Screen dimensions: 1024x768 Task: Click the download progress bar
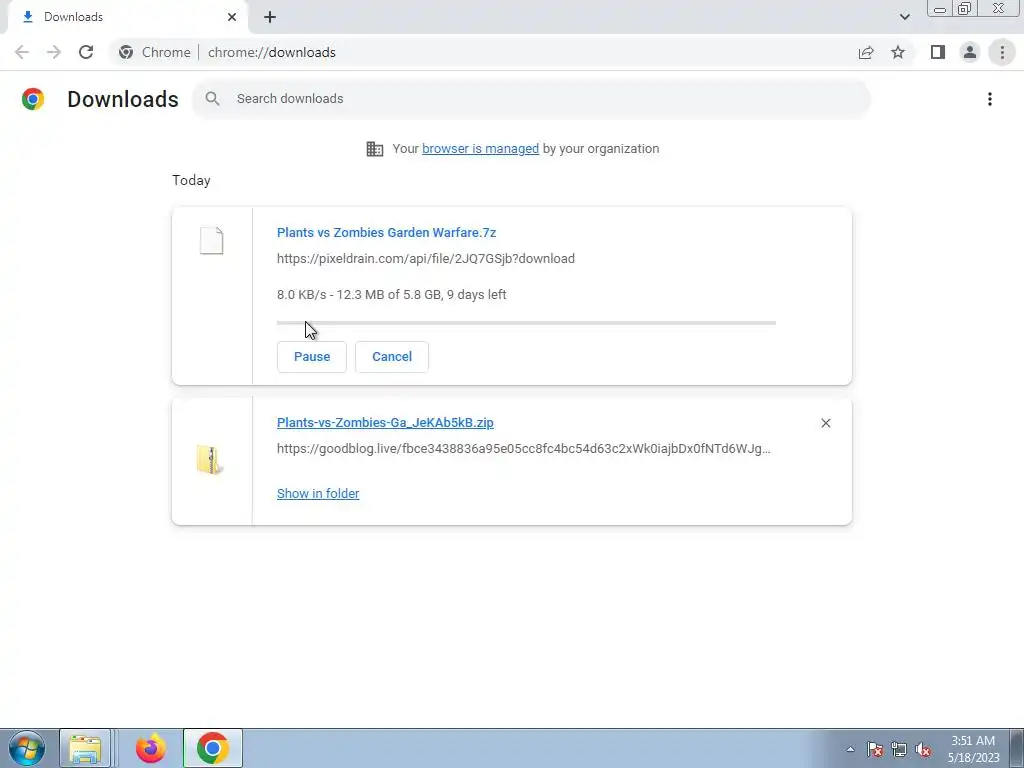click(x=526, y=323)
